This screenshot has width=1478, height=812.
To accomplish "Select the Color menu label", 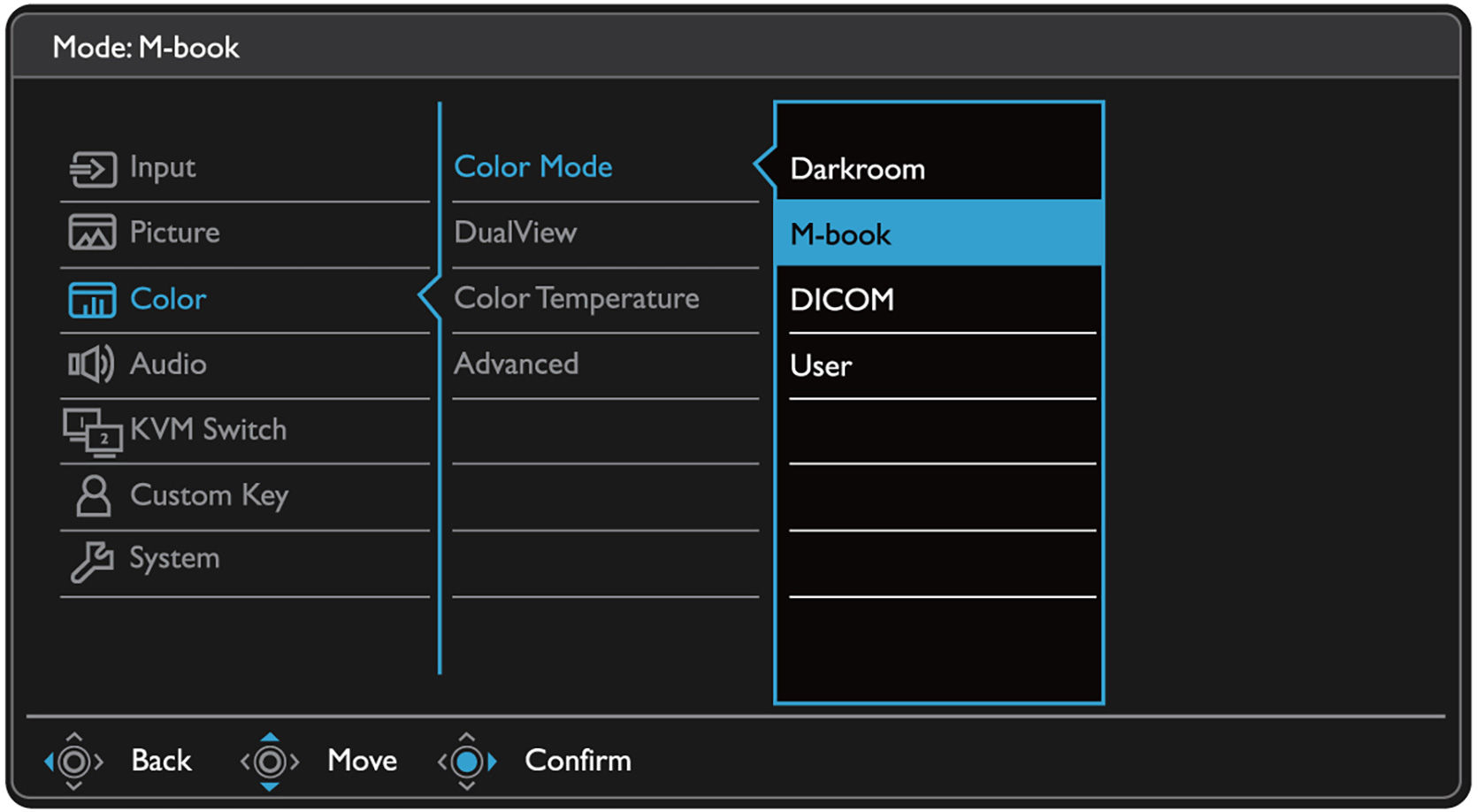I will coord(168,299).
